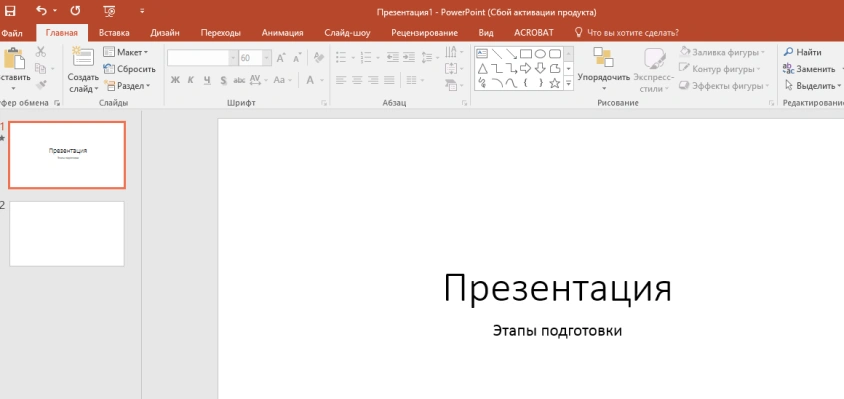Click the Redo repeat icon
Image resolution: width=844 pixels, height=399 pixels.
(x=75, y=11)
